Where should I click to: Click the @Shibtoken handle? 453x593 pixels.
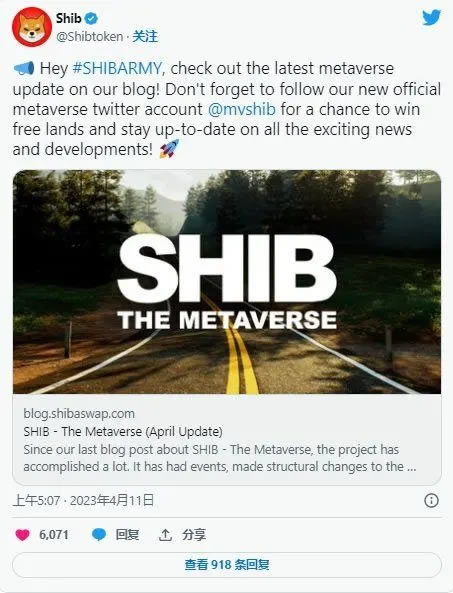click(90, 37)
